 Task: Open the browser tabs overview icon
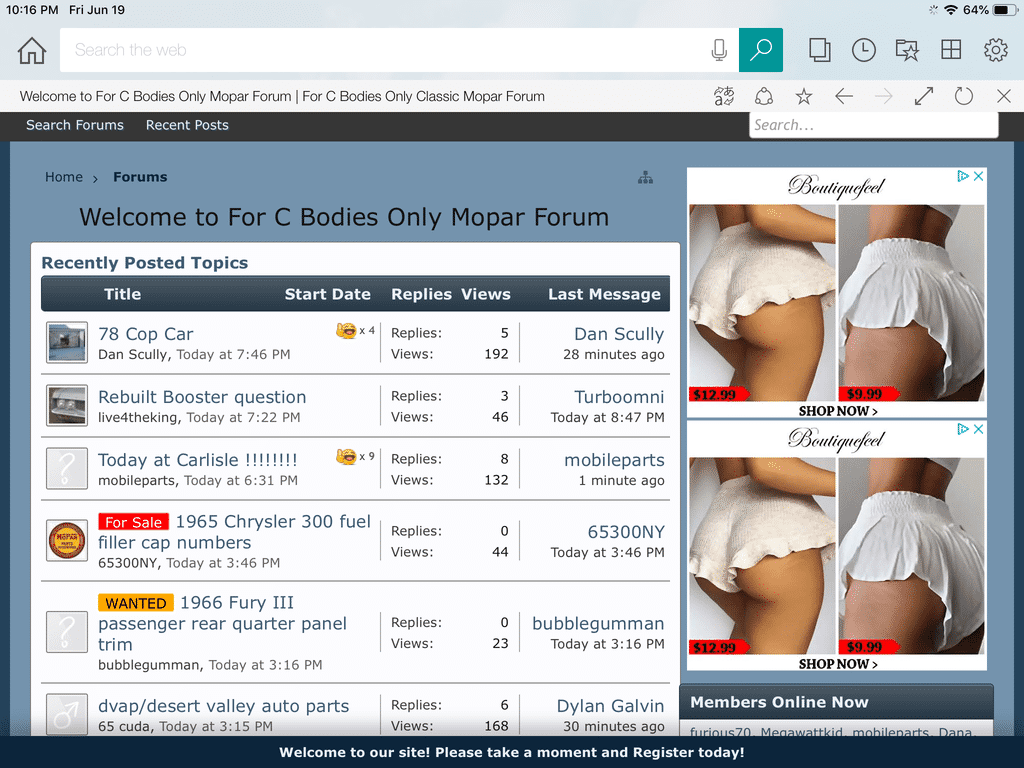tap(820, 50)
